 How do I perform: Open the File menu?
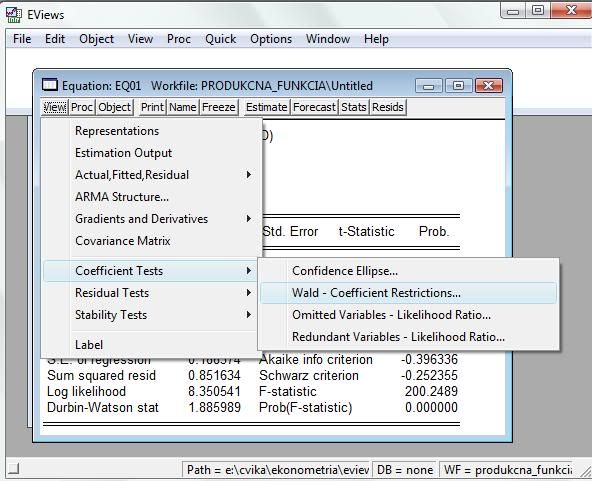[22, 39]
